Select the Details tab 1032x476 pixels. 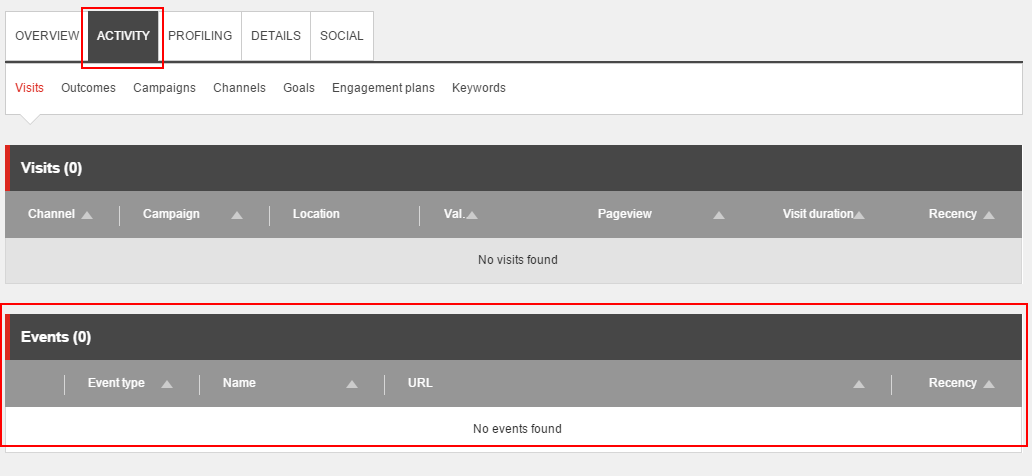tap(276, 36)
